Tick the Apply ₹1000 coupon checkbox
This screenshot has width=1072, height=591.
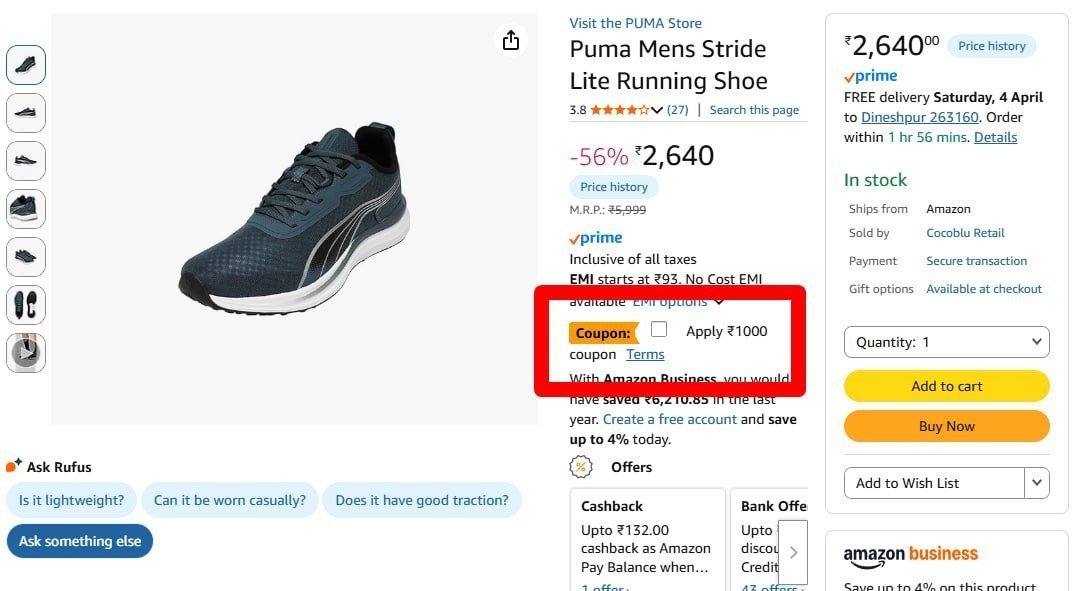[x=659, y=330]
